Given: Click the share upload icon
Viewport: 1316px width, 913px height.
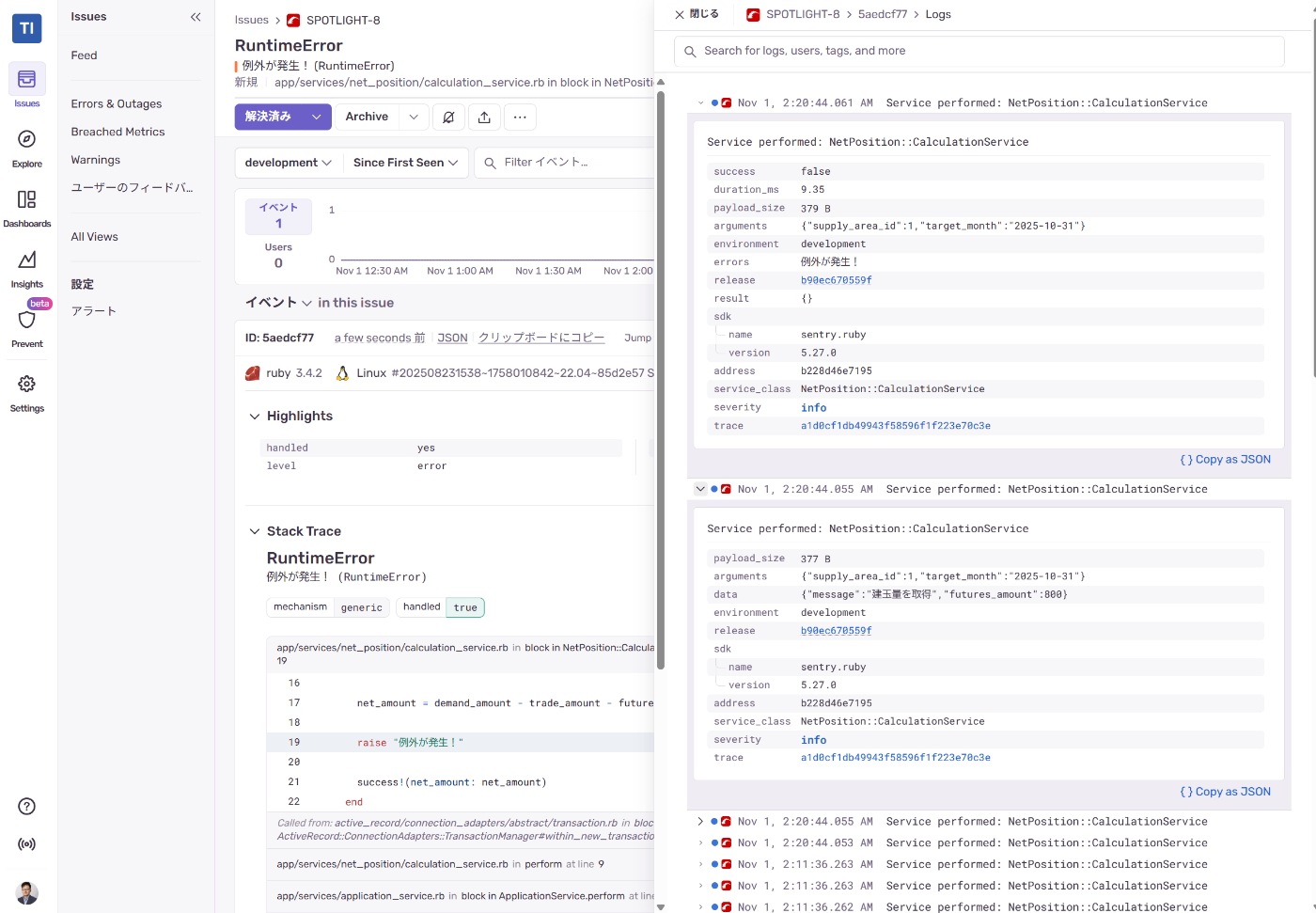Looking at the screenshot, I should click(484, 118).
